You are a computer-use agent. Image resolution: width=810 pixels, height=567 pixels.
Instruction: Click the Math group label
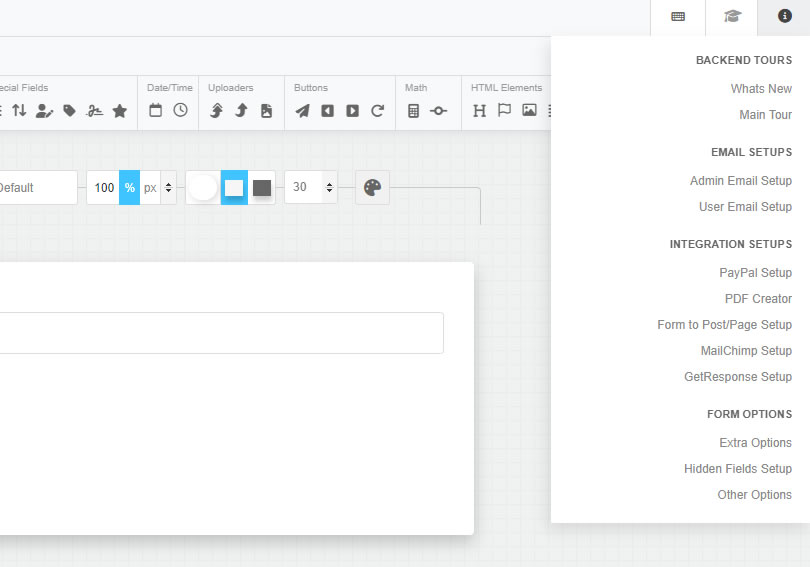coord(416,88)
